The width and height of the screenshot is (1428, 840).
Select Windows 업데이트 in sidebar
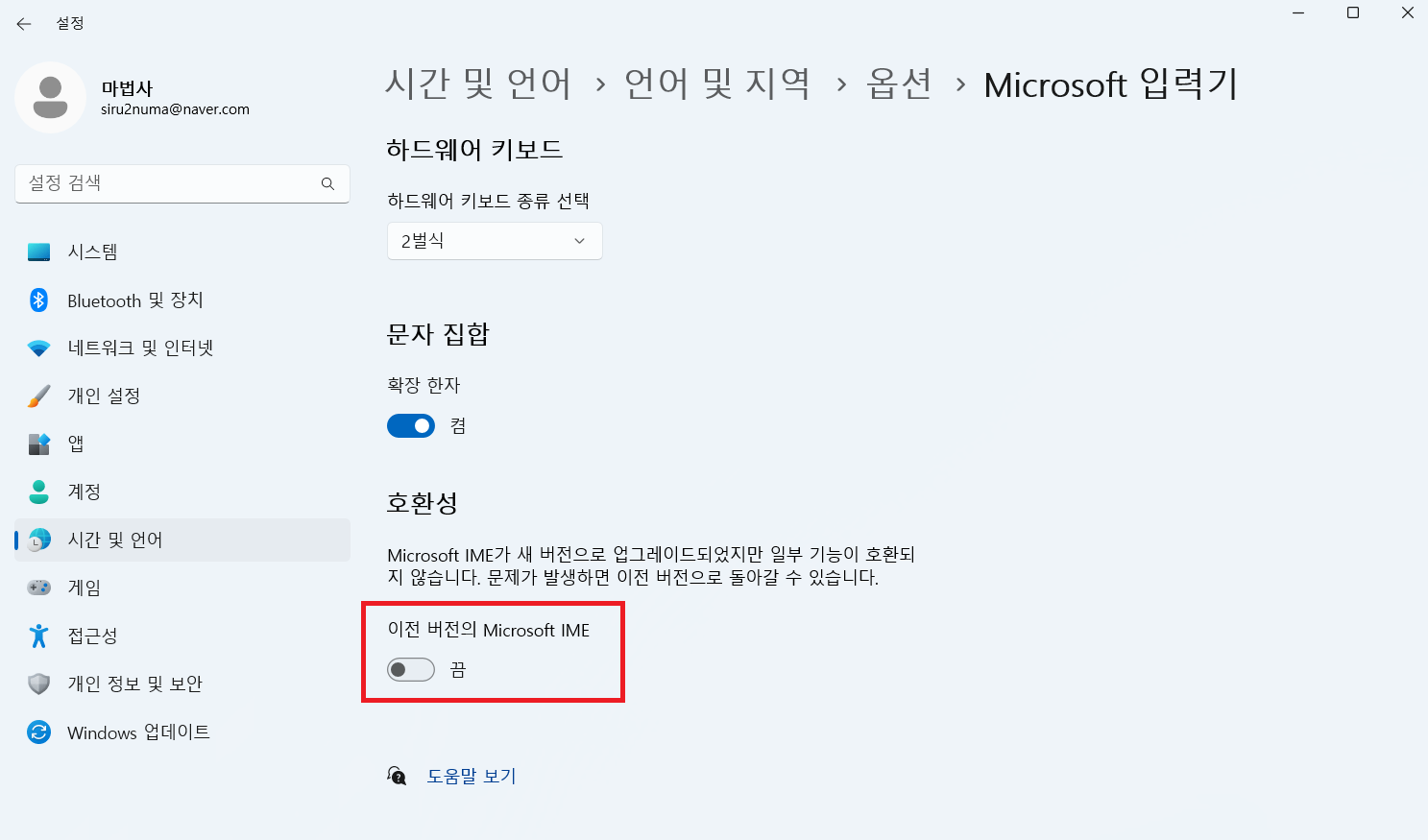point(182,732)
